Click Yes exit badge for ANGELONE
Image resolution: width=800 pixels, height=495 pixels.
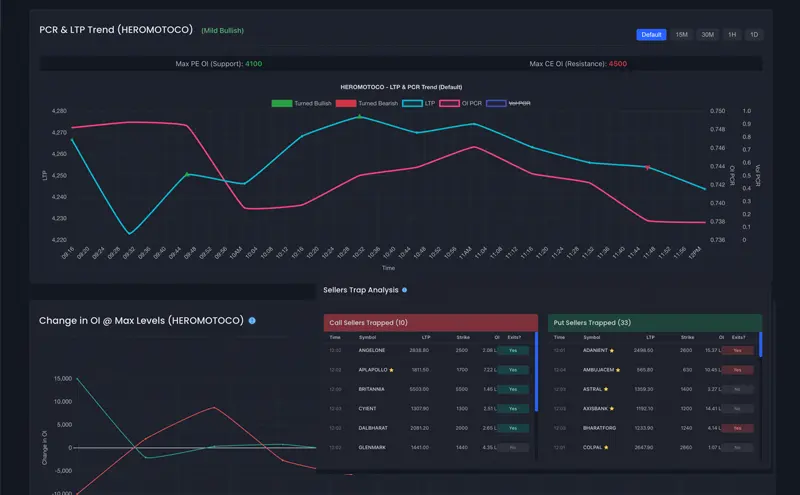click(513, 351)
